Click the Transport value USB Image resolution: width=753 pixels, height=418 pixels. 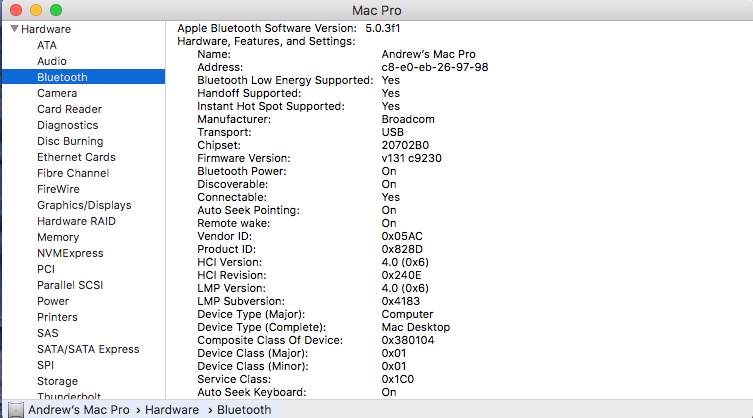393,132
